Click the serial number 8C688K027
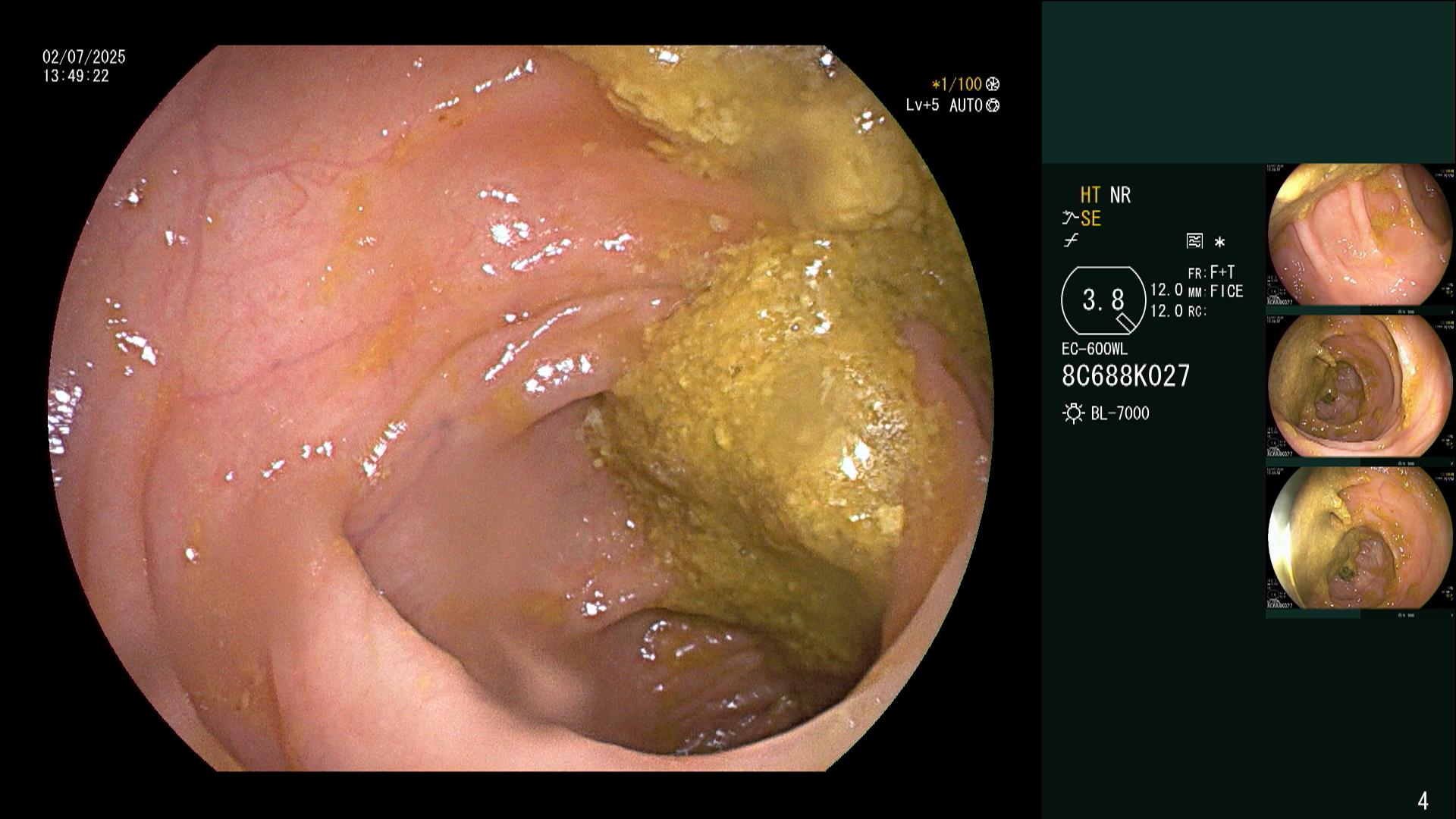 point(1126,375)
